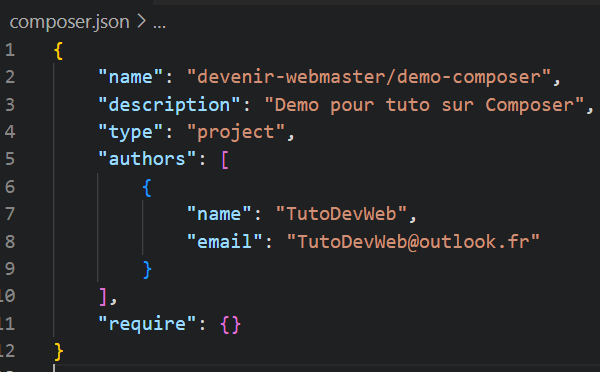Click the "name" key on line 2
The width and height of the screenshot is (600, 372).
131,77
